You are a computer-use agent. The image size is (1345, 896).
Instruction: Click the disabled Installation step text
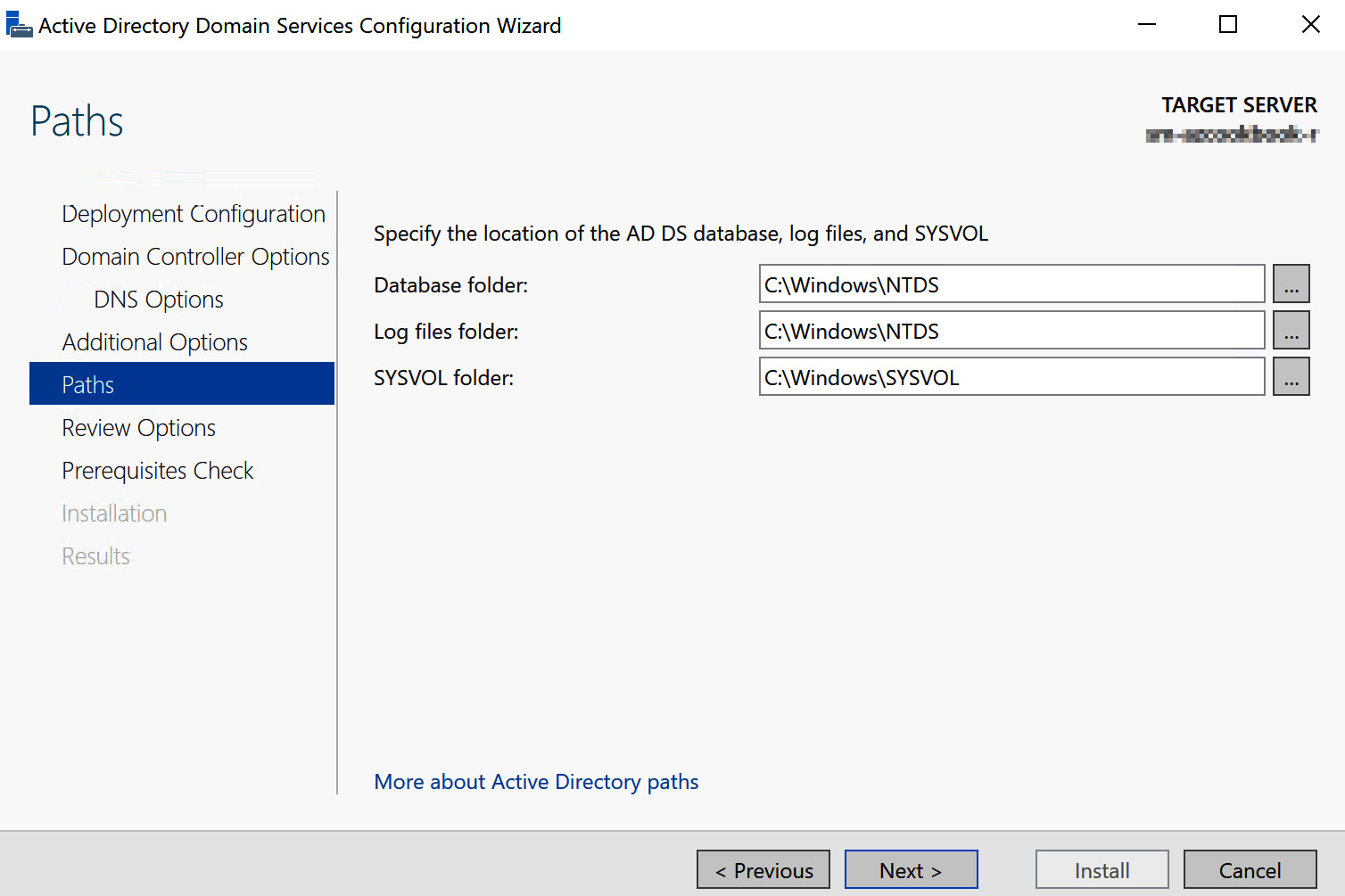click(114, 514)
